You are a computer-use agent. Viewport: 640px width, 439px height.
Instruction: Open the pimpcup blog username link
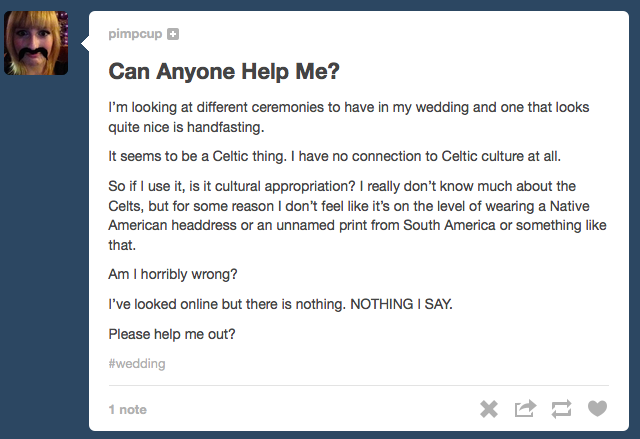(135, 34)
